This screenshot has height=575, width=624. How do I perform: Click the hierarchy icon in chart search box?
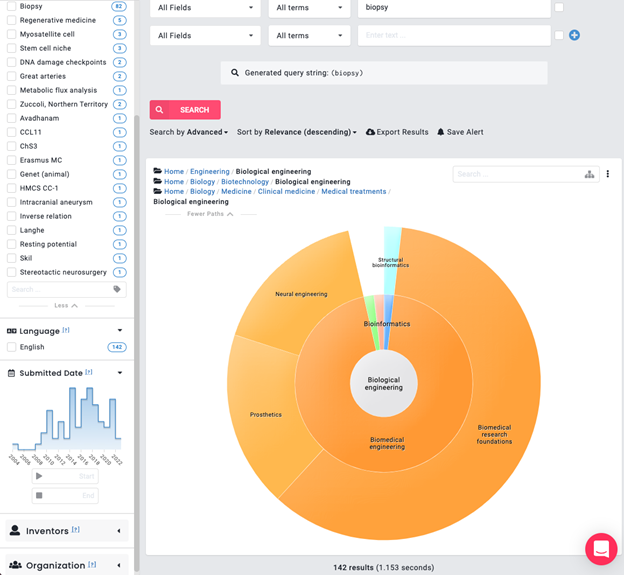click(x=589, y=174)
